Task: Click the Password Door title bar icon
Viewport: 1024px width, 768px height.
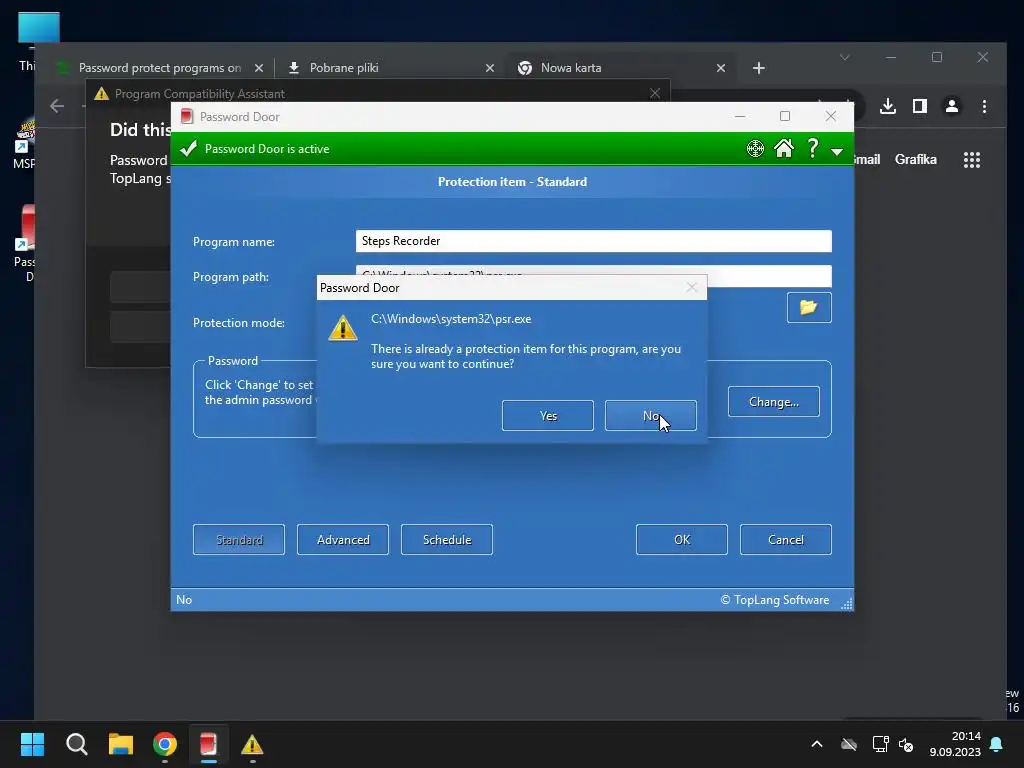Action: 187,116
